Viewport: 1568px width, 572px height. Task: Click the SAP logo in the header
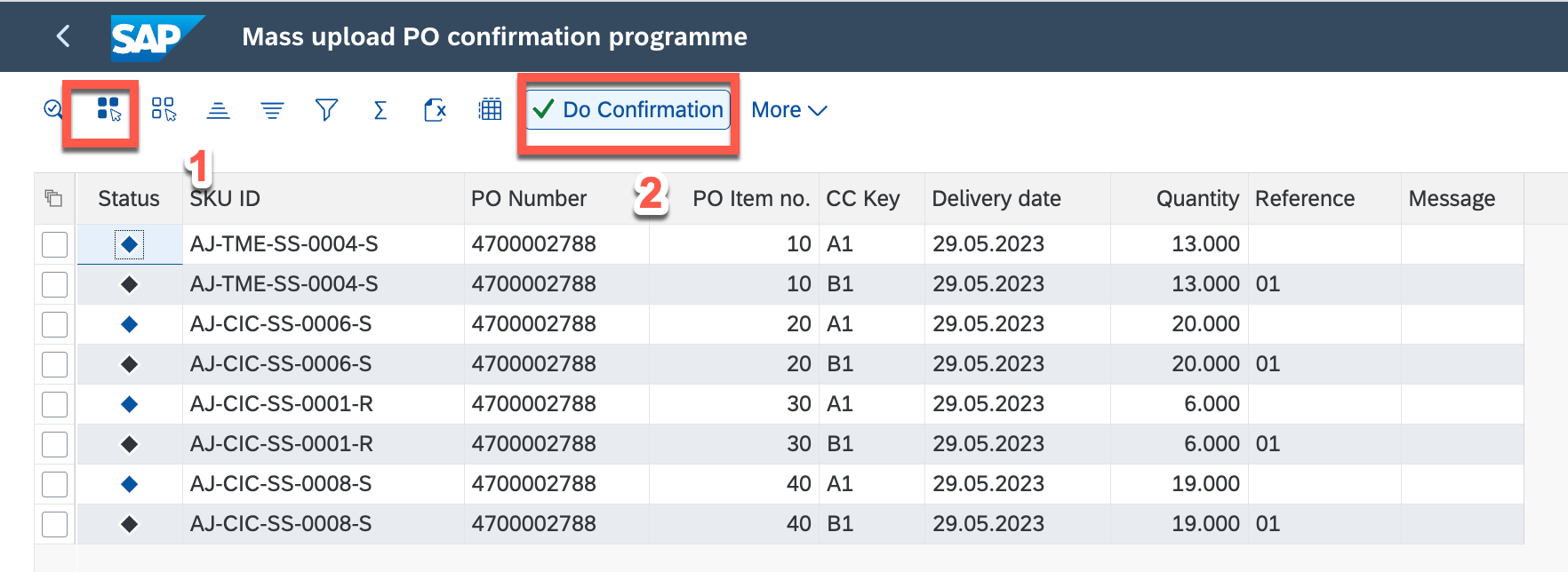(x=153, y=37)
